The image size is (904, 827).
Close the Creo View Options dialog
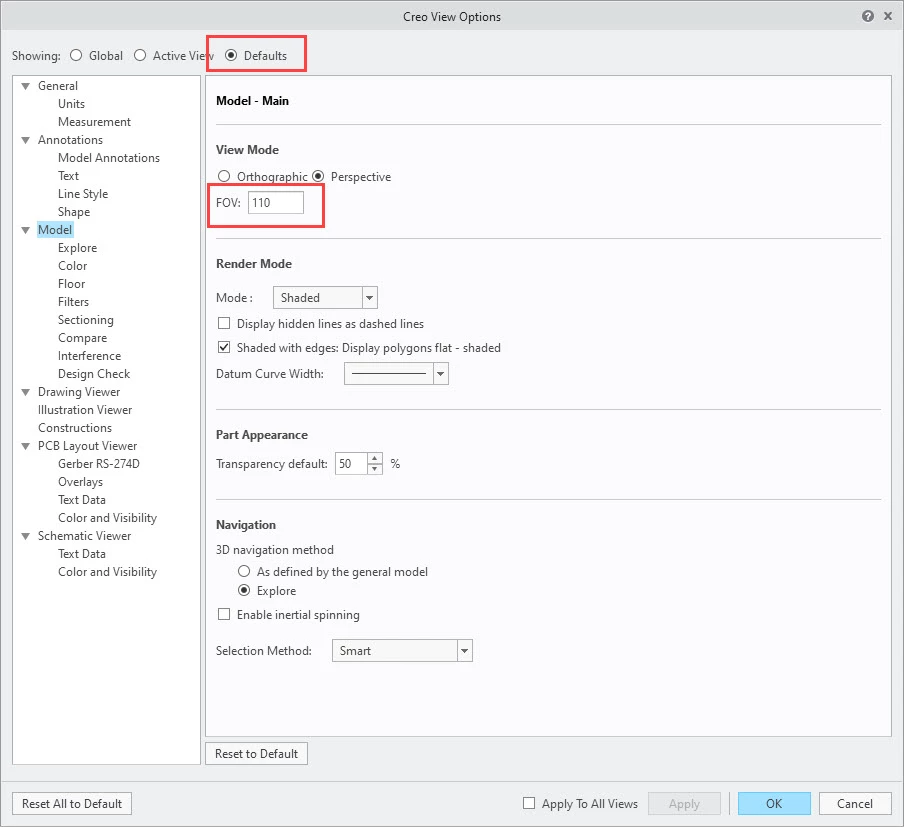[888, 16]
